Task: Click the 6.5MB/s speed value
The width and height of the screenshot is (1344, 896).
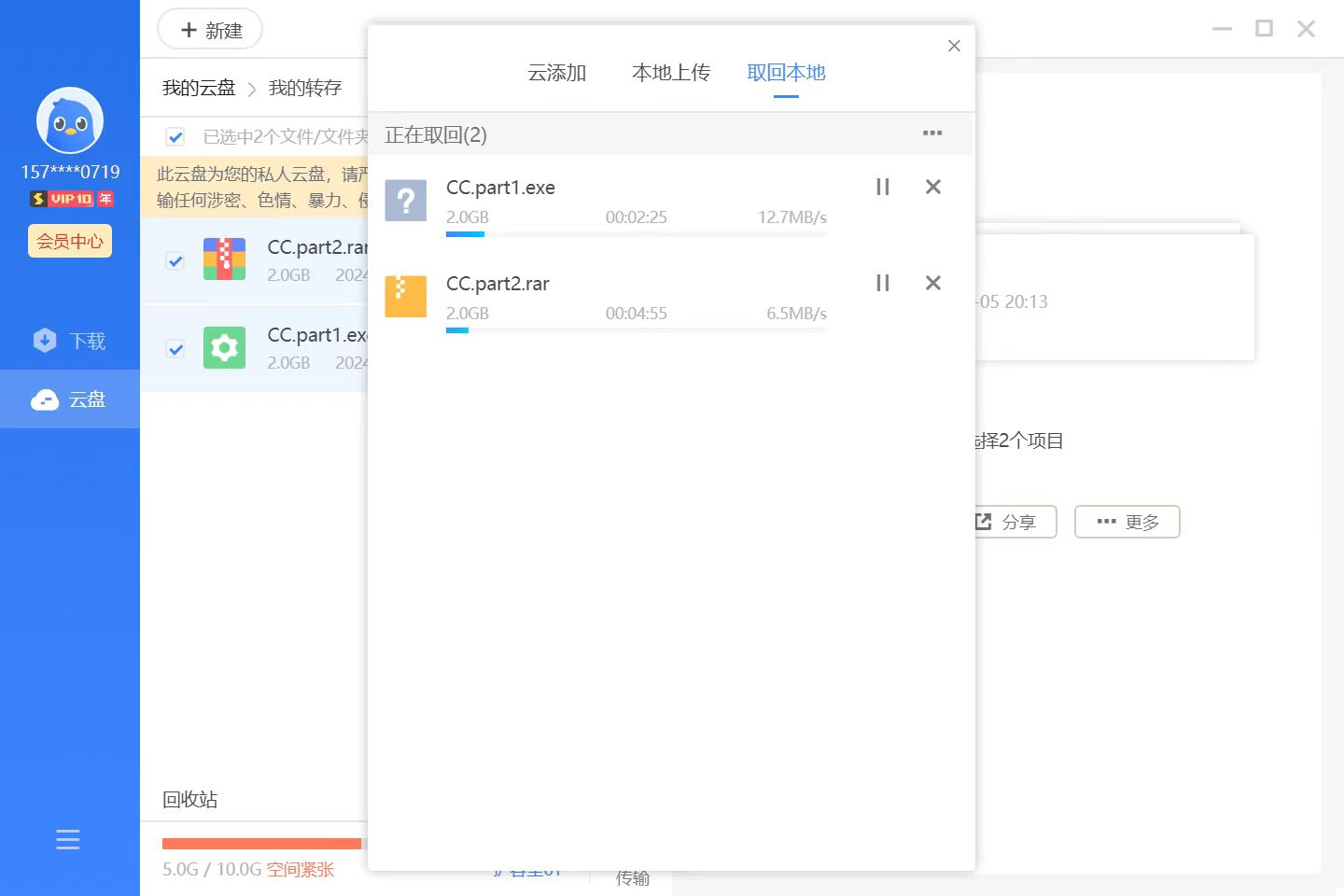Action: (x=797, y=314)
